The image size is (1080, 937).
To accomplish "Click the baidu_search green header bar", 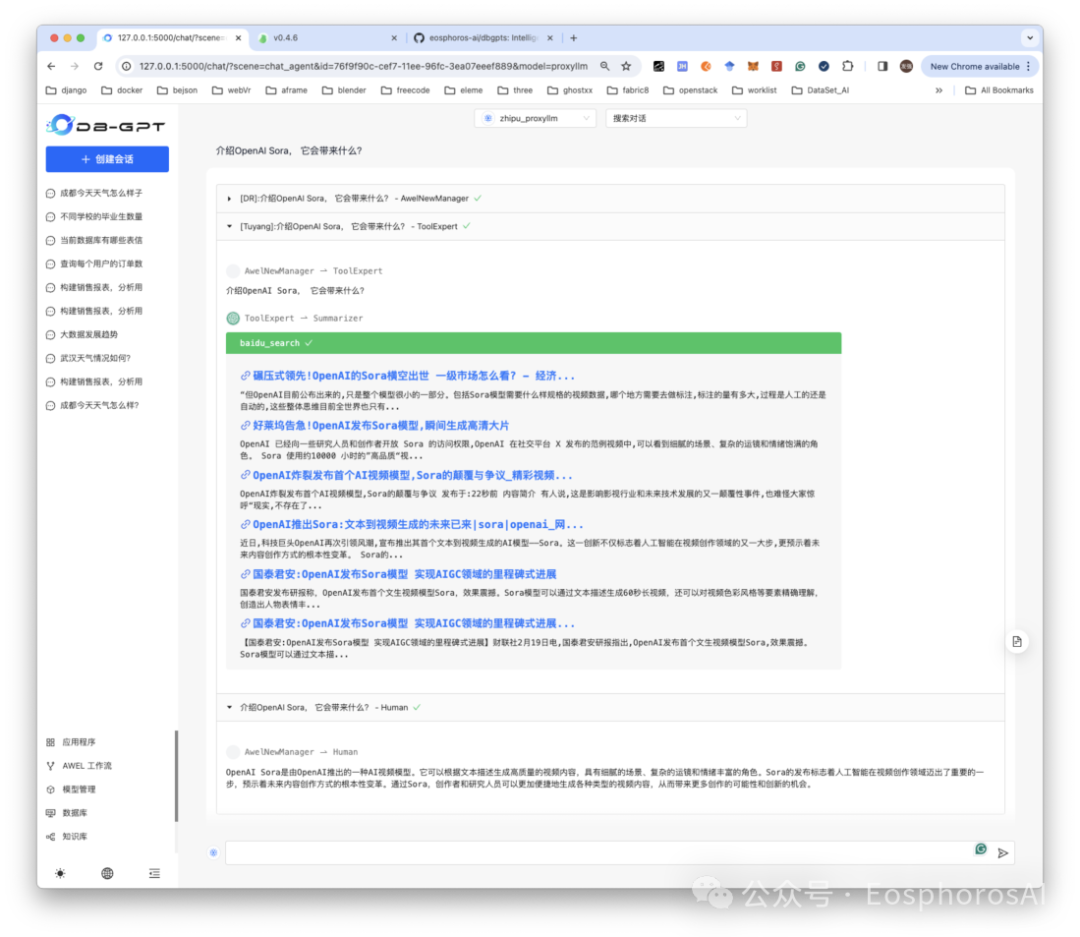I will click(533, 343).
